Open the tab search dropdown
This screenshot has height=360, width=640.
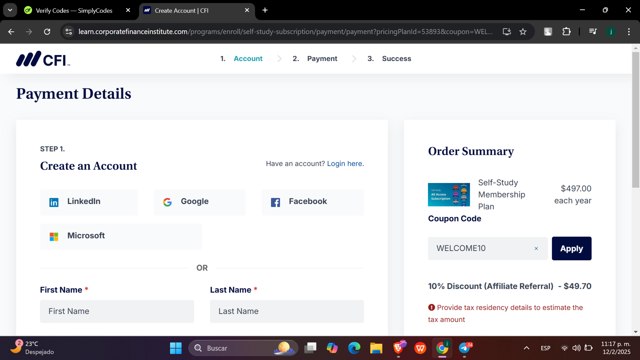(10, 11)
